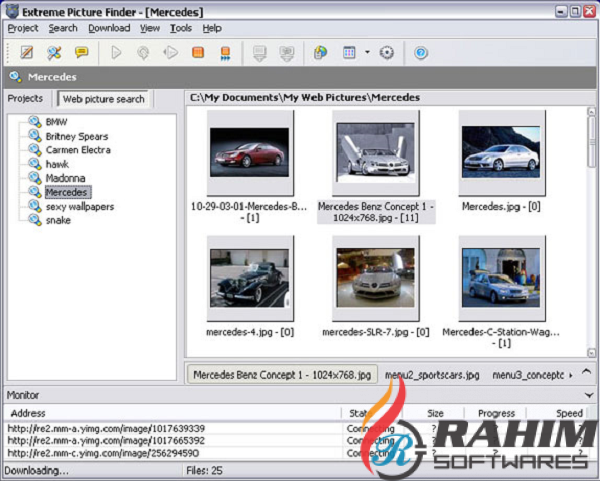Switch to the Projects tab
Viewport: 600px width, 481px height.
coord(26,98)
